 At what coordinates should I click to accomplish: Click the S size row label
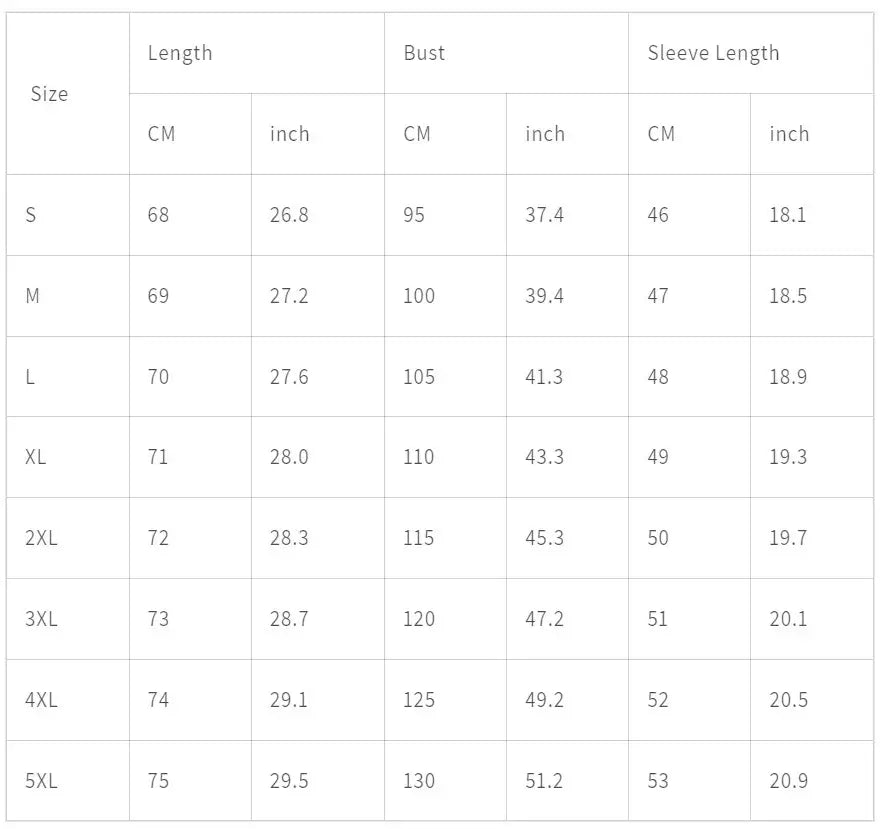tap(31, 215)
